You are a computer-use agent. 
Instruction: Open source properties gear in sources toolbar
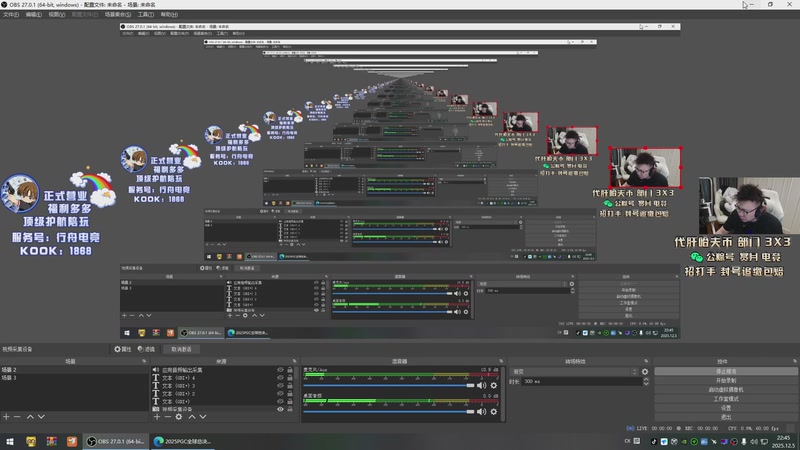click(x=179, y=417)
